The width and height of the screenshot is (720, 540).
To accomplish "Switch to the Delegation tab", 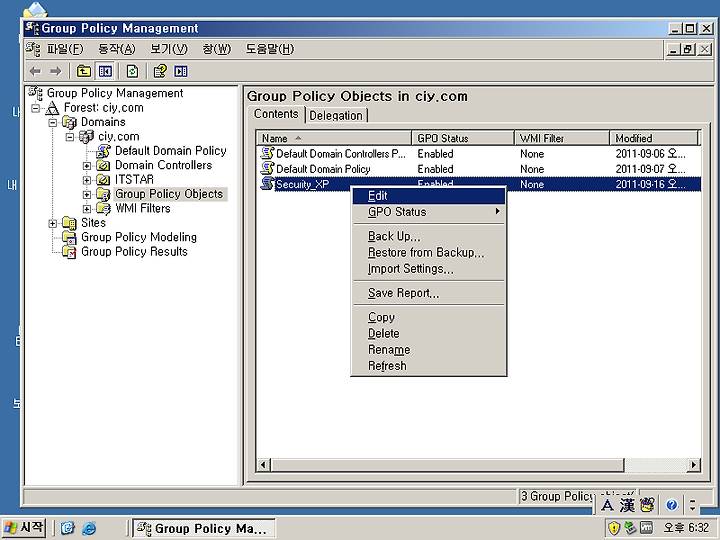I will point(336,115).
